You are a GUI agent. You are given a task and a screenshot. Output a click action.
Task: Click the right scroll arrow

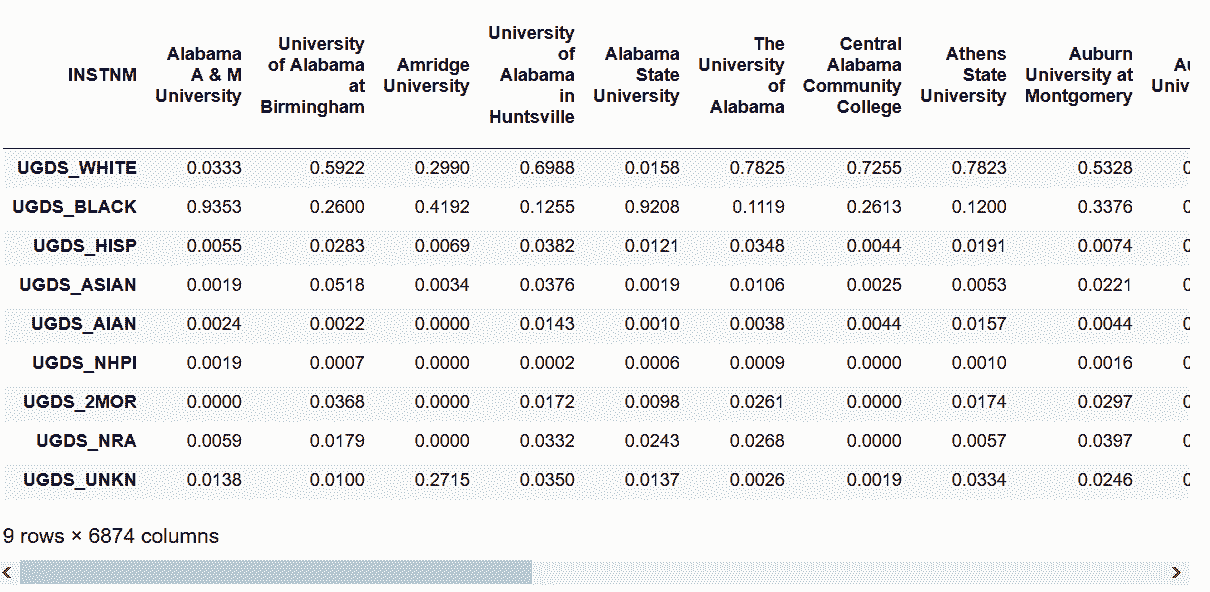pos(1176,572)
